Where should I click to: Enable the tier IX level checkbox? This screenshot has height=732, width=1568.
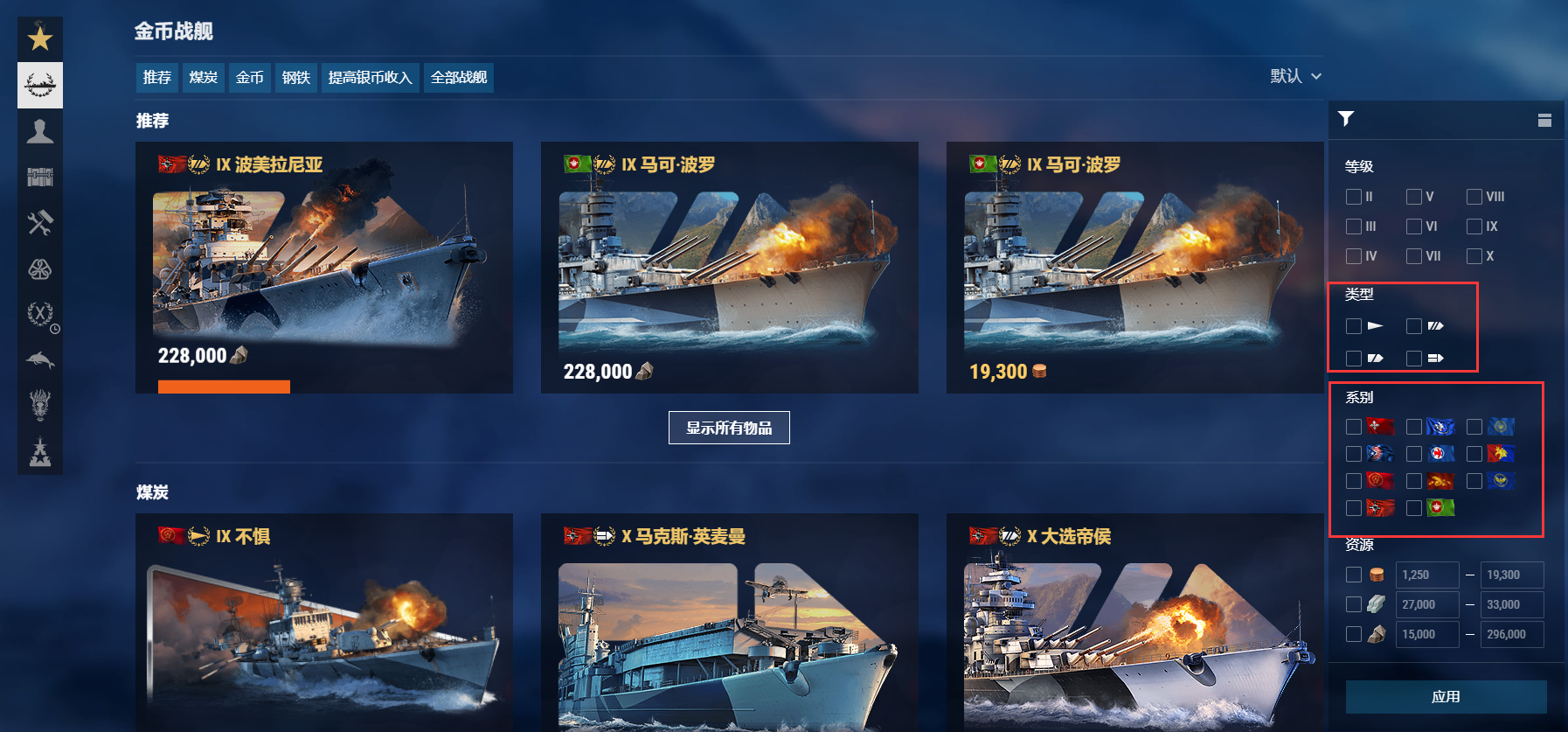click(1474, 227)
